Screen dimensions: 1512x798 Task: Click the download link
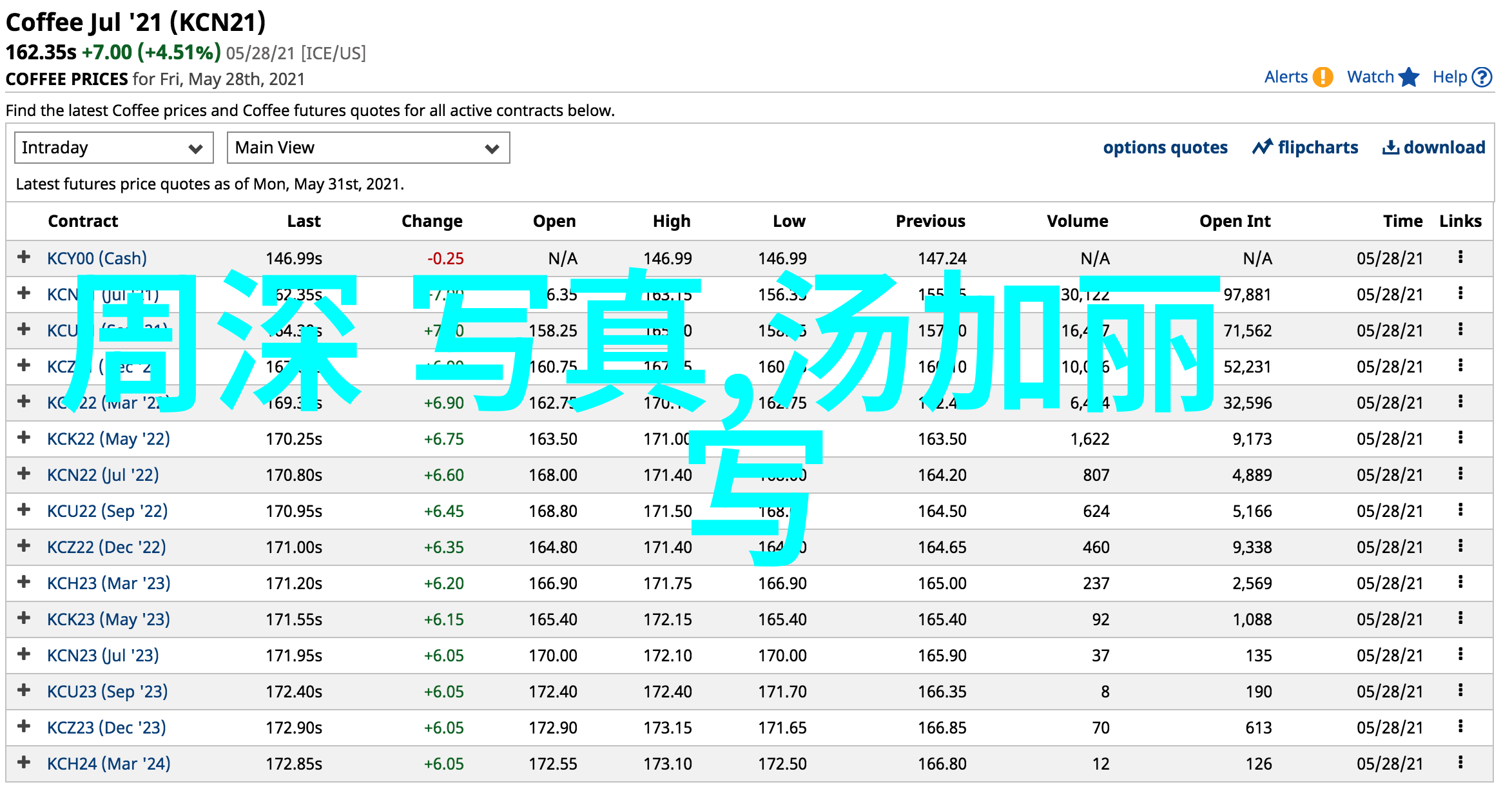pyautogui.click(x=1434, y=148)
